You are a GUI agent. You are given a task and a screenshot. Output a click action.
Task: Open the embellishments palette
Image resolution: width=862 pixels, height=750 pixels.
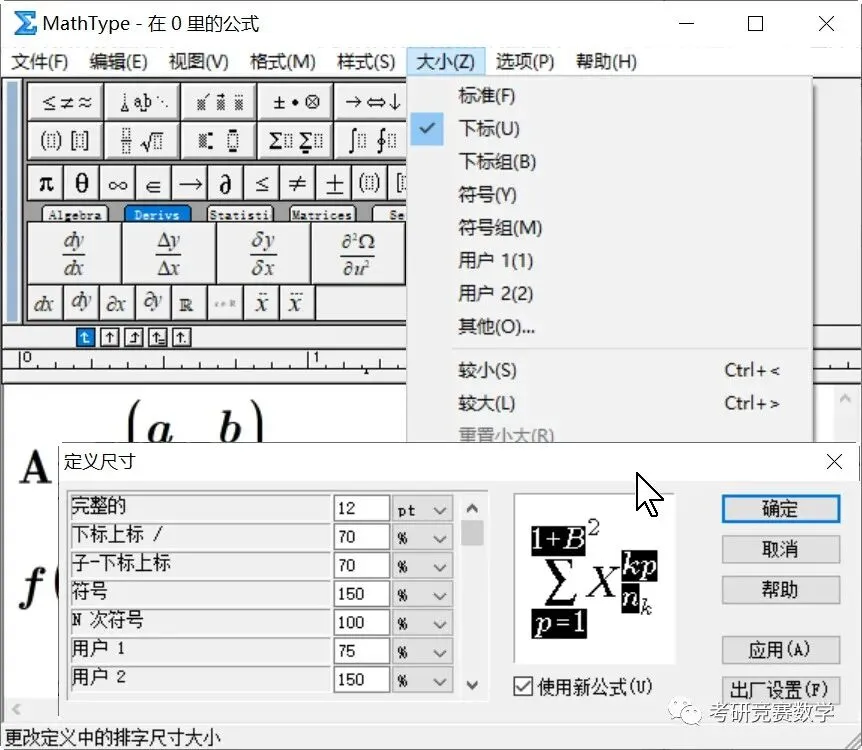(x=218, y=102)
